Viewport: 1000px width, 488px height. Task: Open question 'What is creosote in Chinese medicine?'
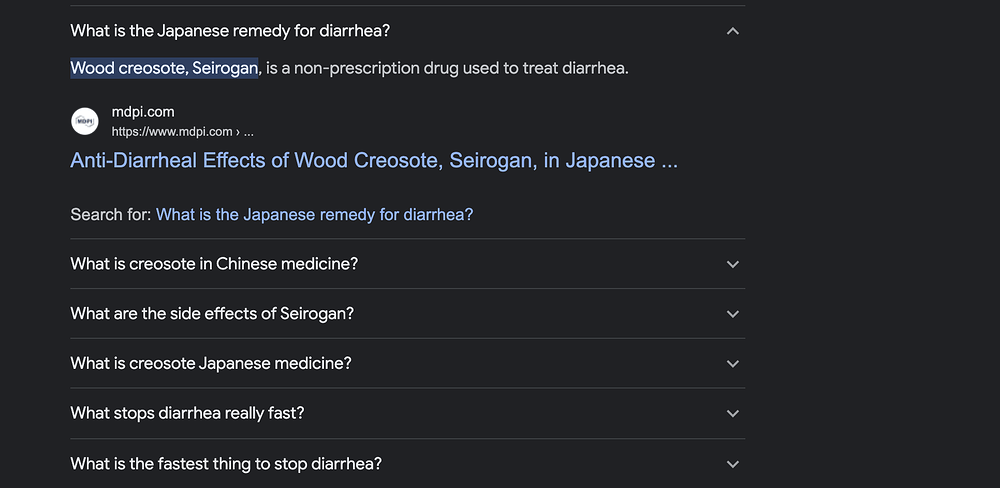click(x=214, y=263)
